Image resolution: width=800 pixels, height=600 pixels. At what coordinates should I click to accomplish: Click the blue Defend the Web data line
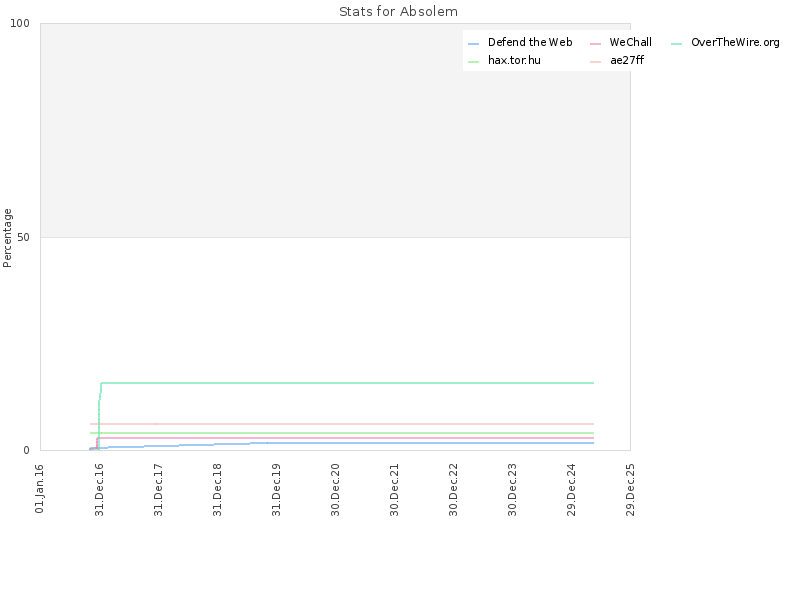[x=342, y=443]
